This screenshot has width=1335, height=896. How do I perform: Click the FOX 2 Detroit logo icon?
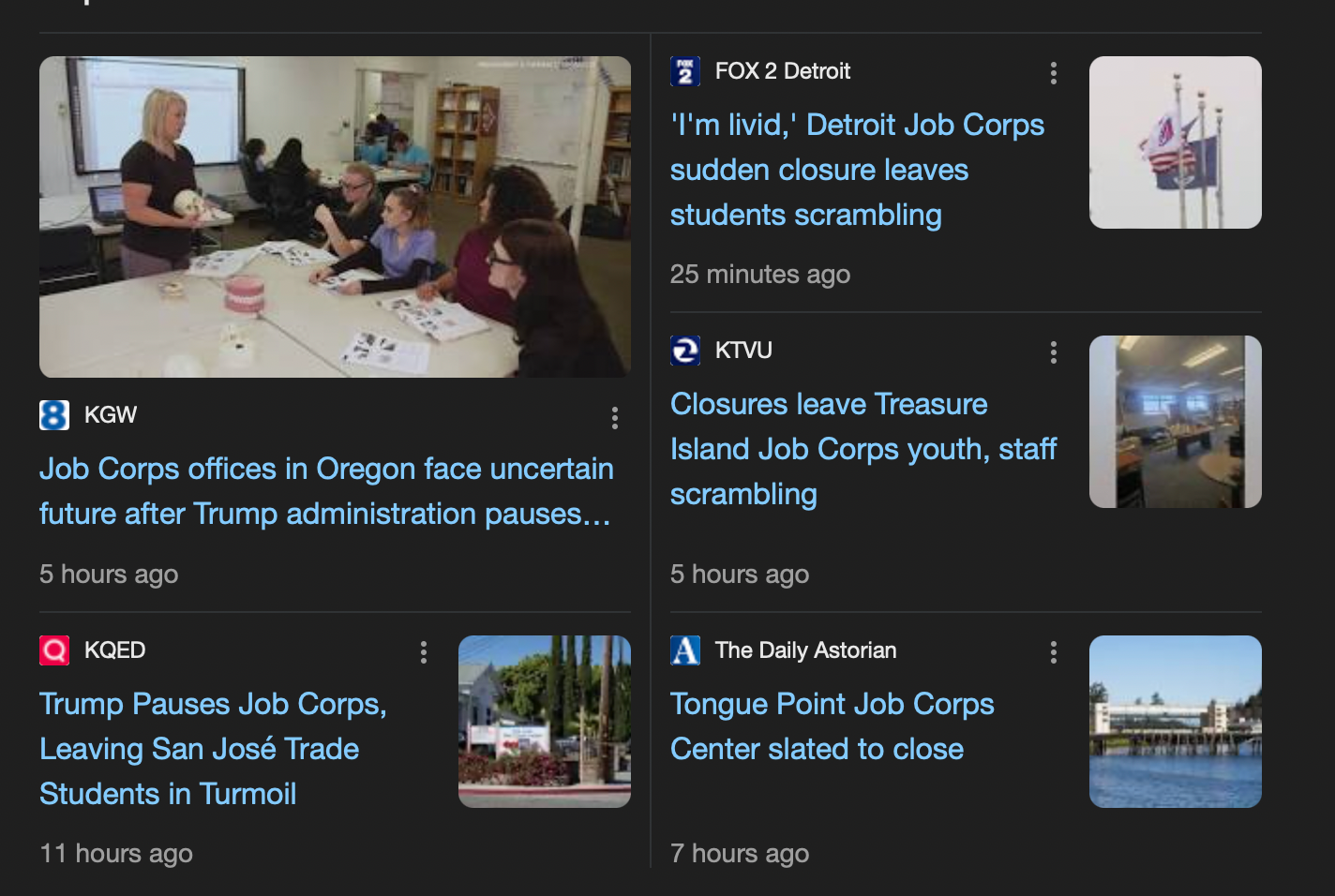click(x=685, y=71)
